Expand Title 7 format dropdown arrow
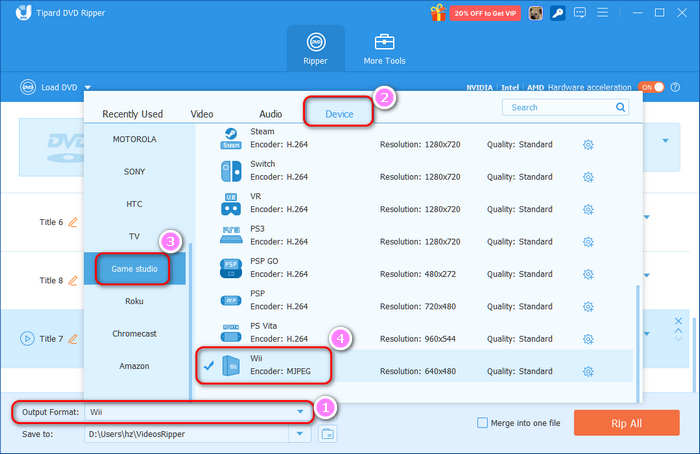The height and width of the screenshot is (454, 700). [646, 333]
